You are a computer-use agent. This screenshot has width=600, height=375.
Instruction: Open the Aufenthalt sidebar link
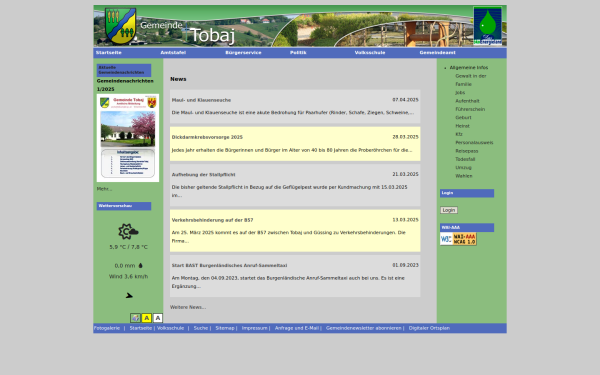point(467,101)
